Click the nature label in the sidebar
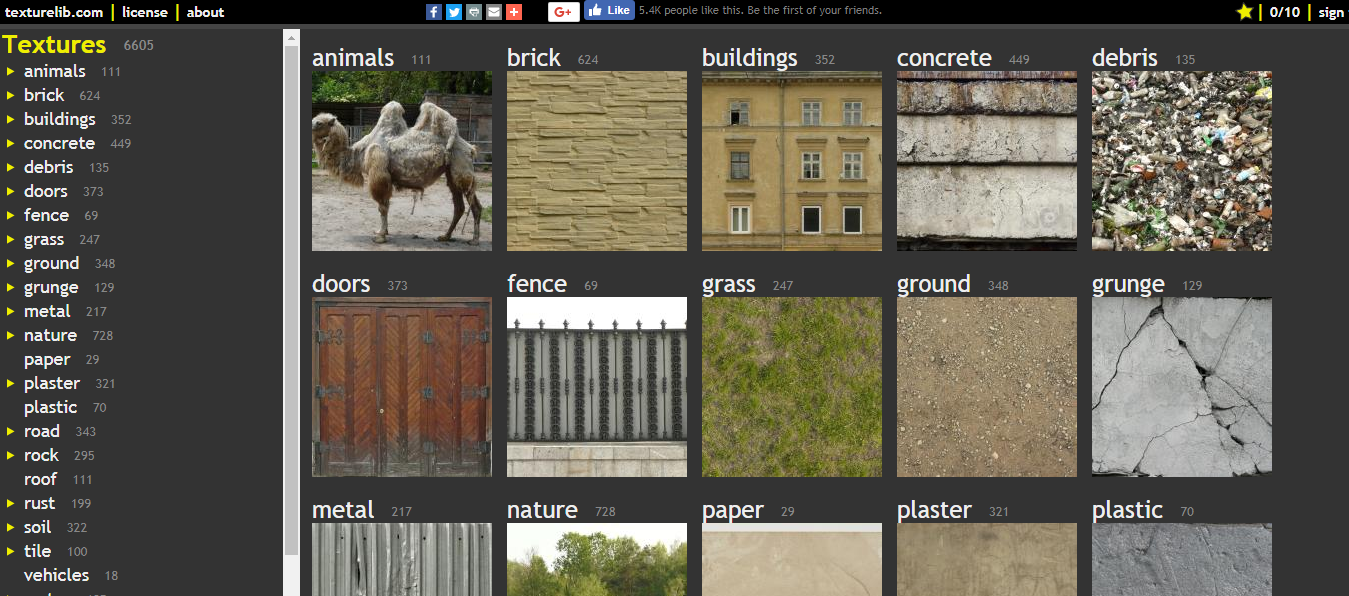Viewport: 1349px width, 596px height. pos(50,335)
